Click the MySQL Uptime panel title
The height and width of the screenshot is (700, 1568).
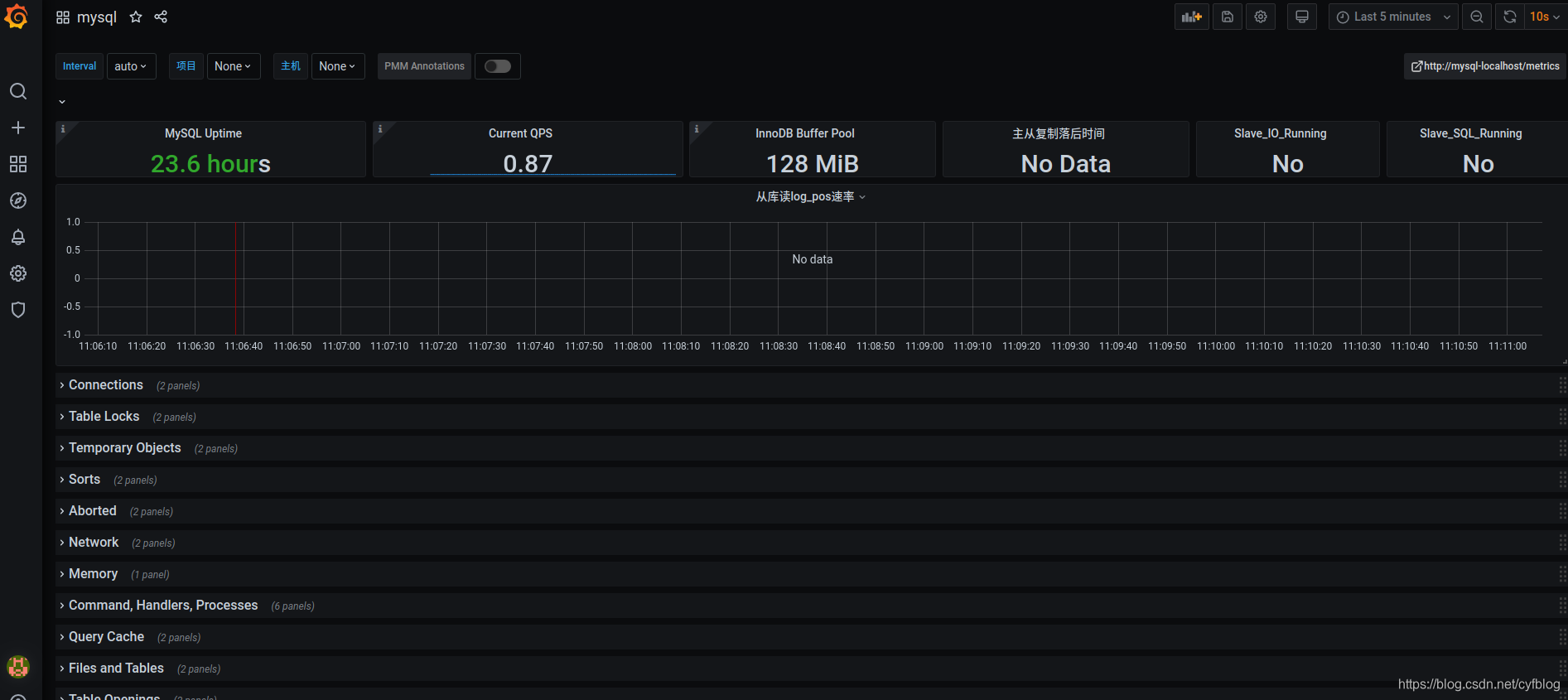(203, 133)
